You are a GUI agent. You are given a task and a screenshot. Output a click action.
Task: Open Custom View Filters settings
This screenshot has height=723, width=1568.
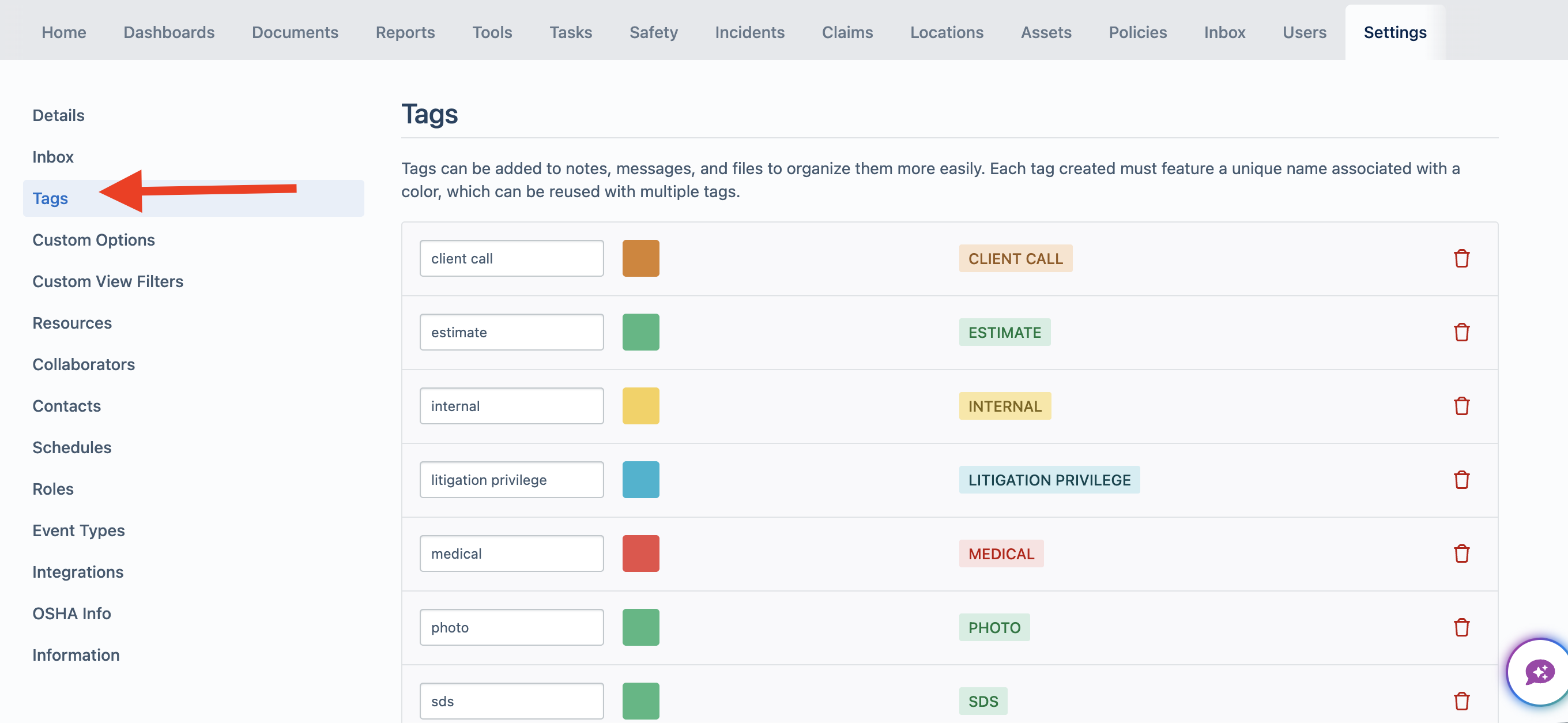[108, 281]
